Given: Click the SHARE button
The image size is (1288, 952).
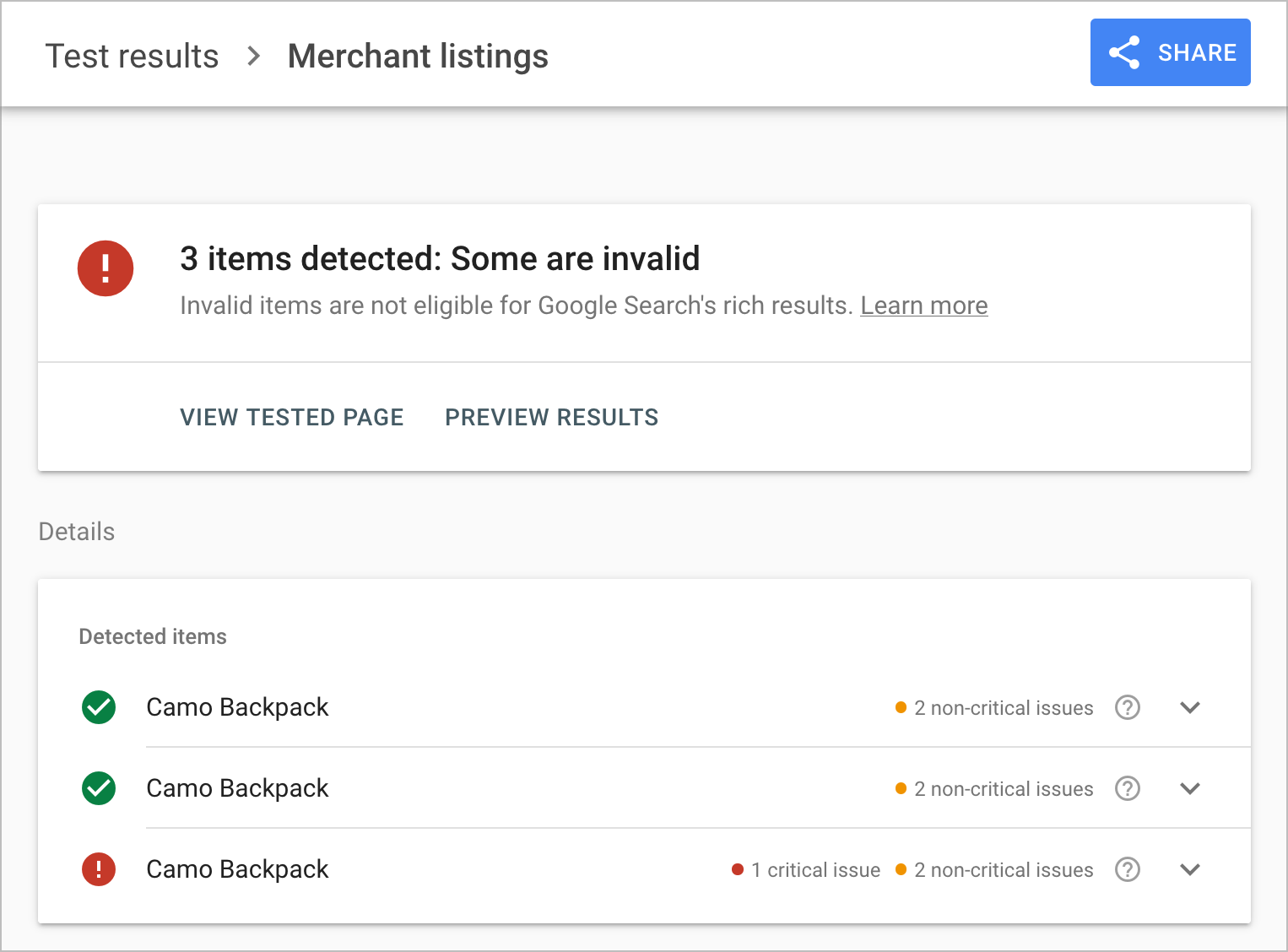Looking at the screenshot, I should click(x=1170, y=52).
